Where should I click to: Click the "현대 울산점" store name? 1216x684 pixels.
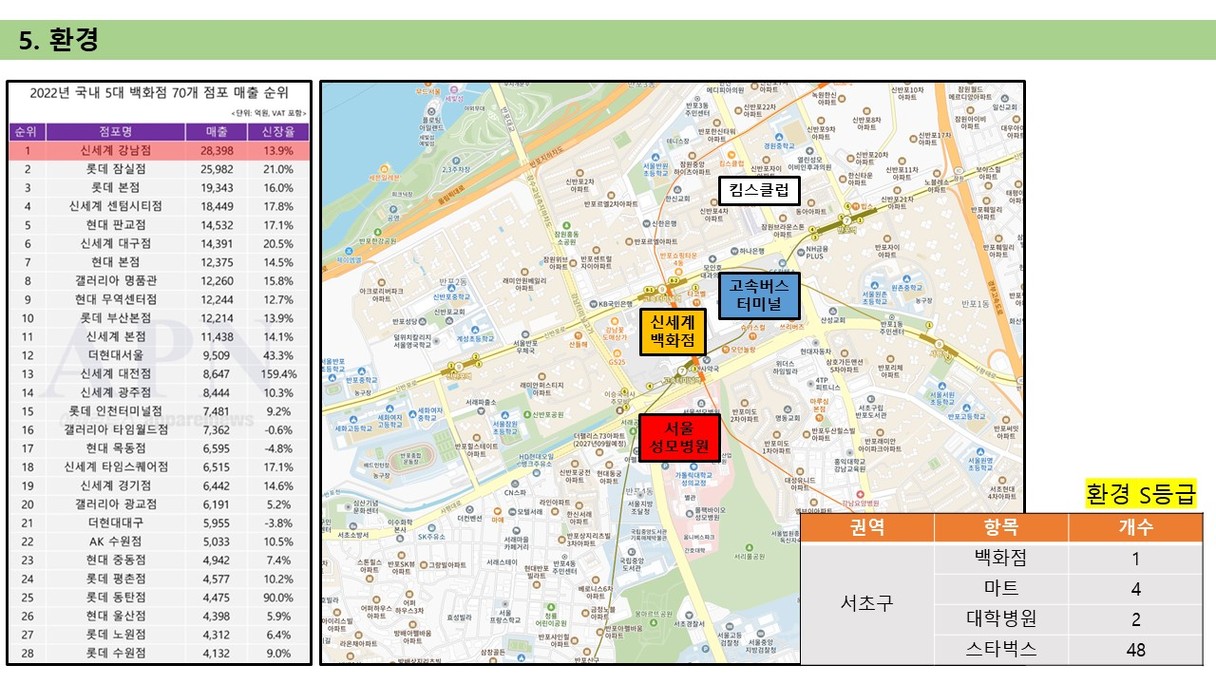(115, 616)
